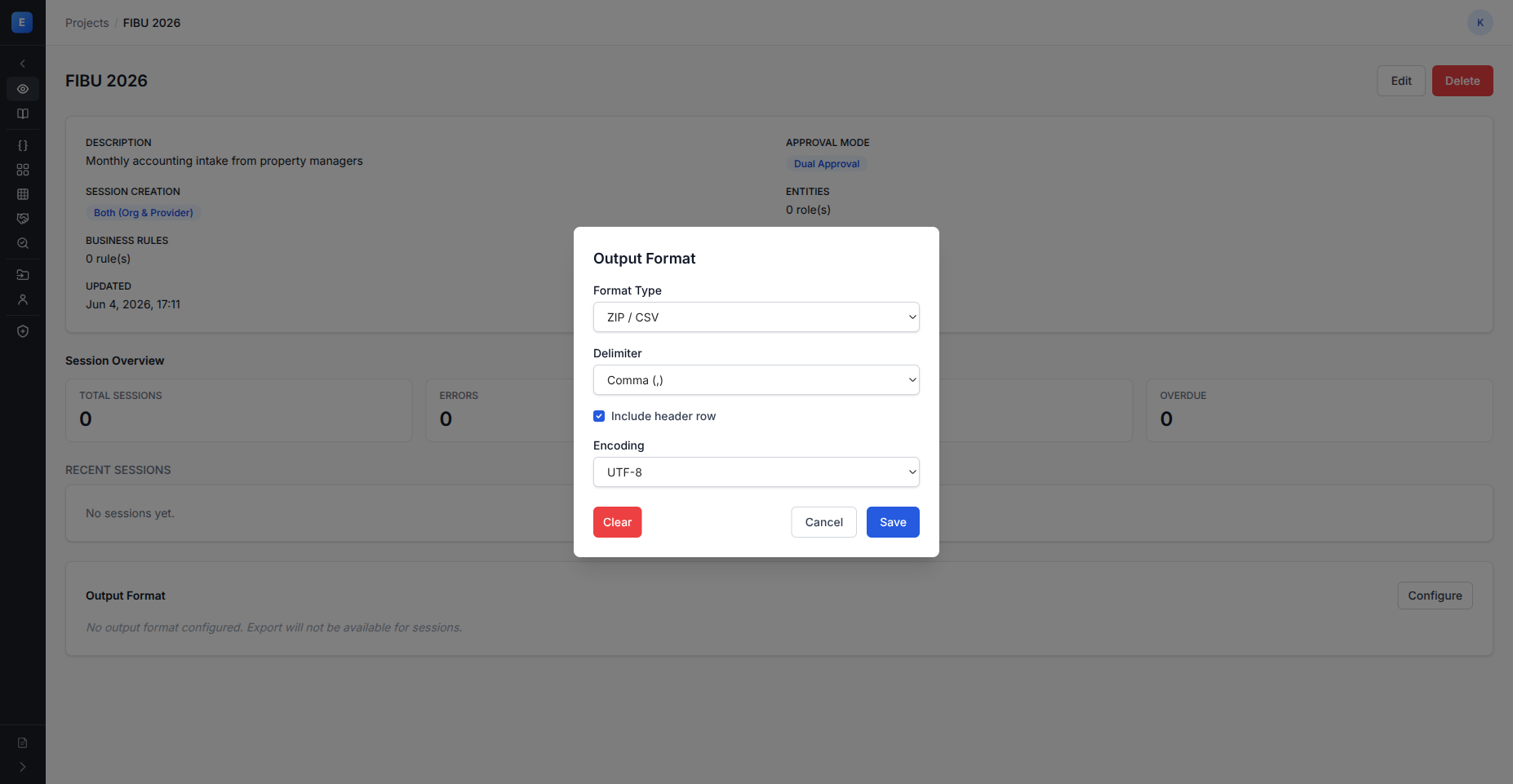
Task: Click the red Clear button
Action: click(618, 522)
